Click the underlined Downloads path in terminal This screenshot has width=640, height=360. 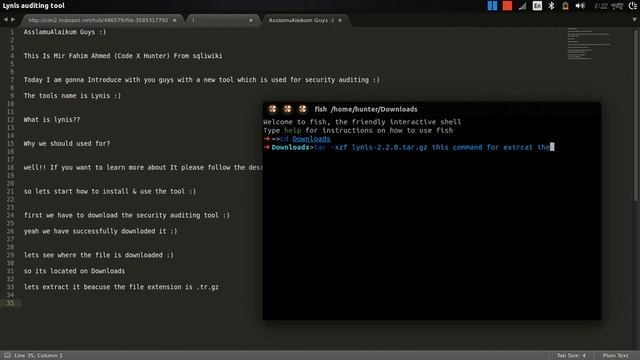(x=311, y=139)
